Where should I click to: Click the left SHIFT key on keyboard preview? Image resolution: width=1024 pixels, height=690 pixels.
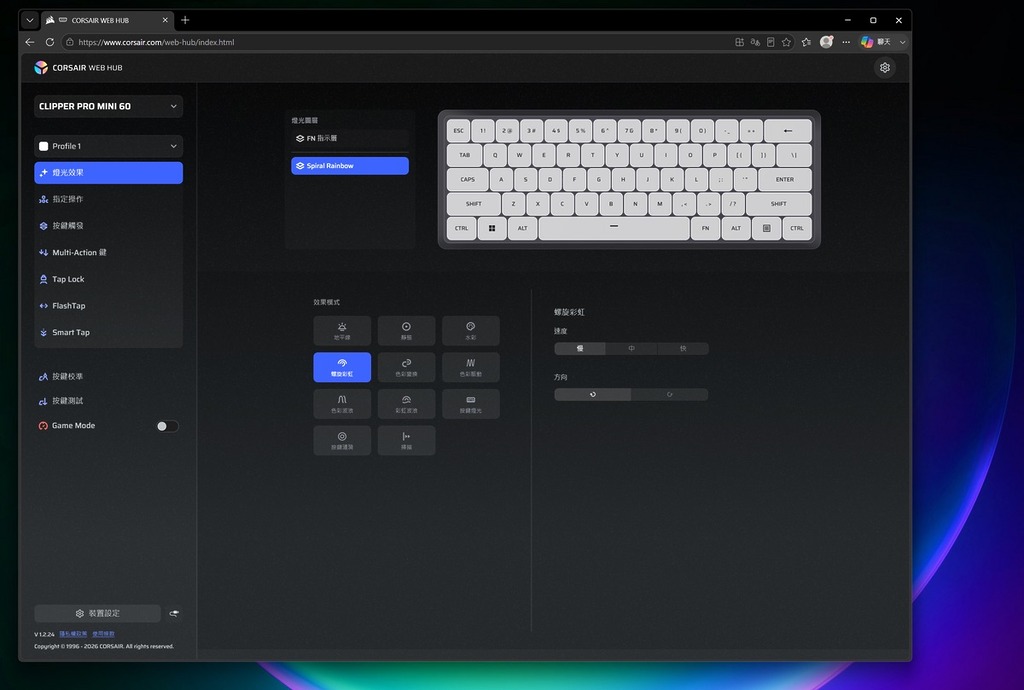(474, 204)
